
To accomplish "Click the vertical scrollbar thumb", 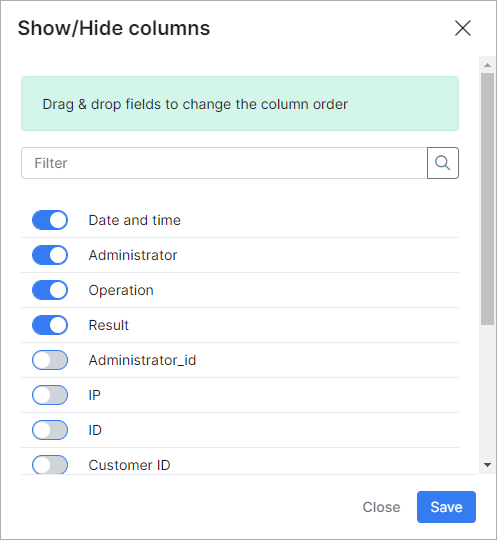I will tap(487, 199).
